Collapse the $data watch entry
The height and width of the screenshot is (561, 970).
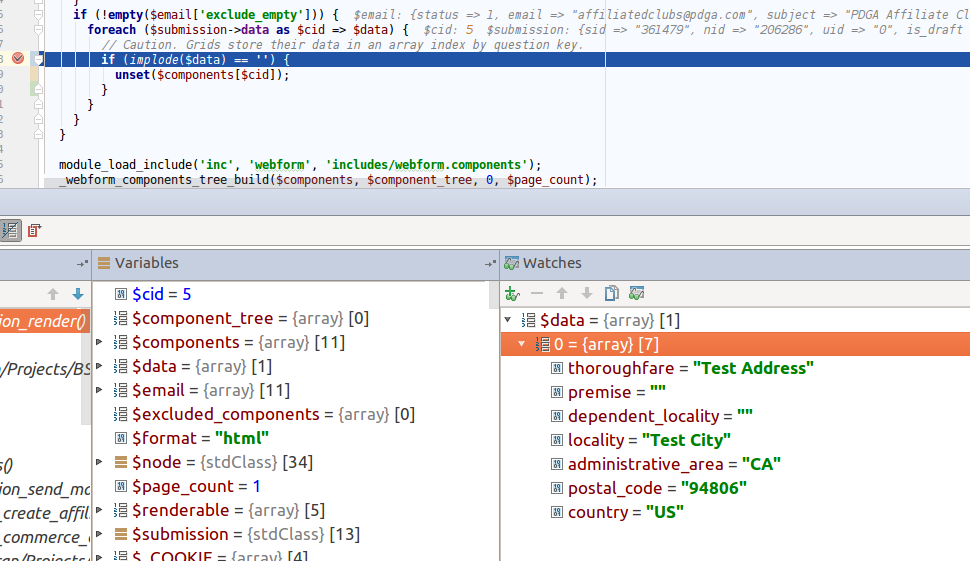[x=509, y=320]
